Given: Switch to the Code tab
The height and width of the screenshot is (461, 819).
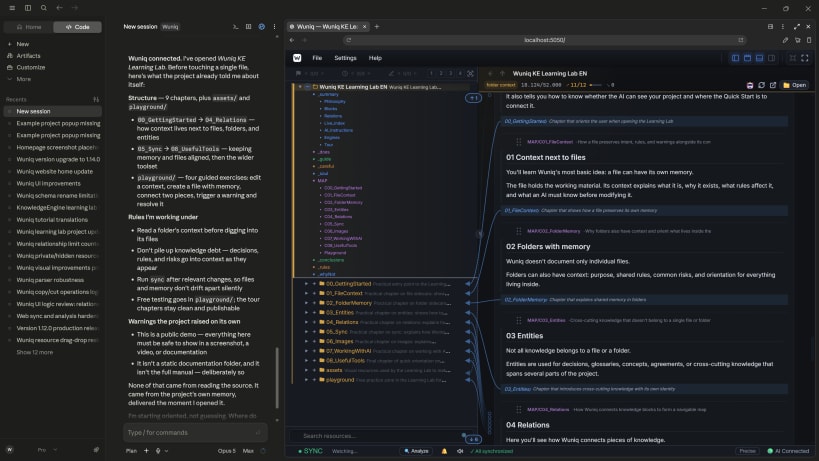Looking at the screenshot, I should (77, 27).
